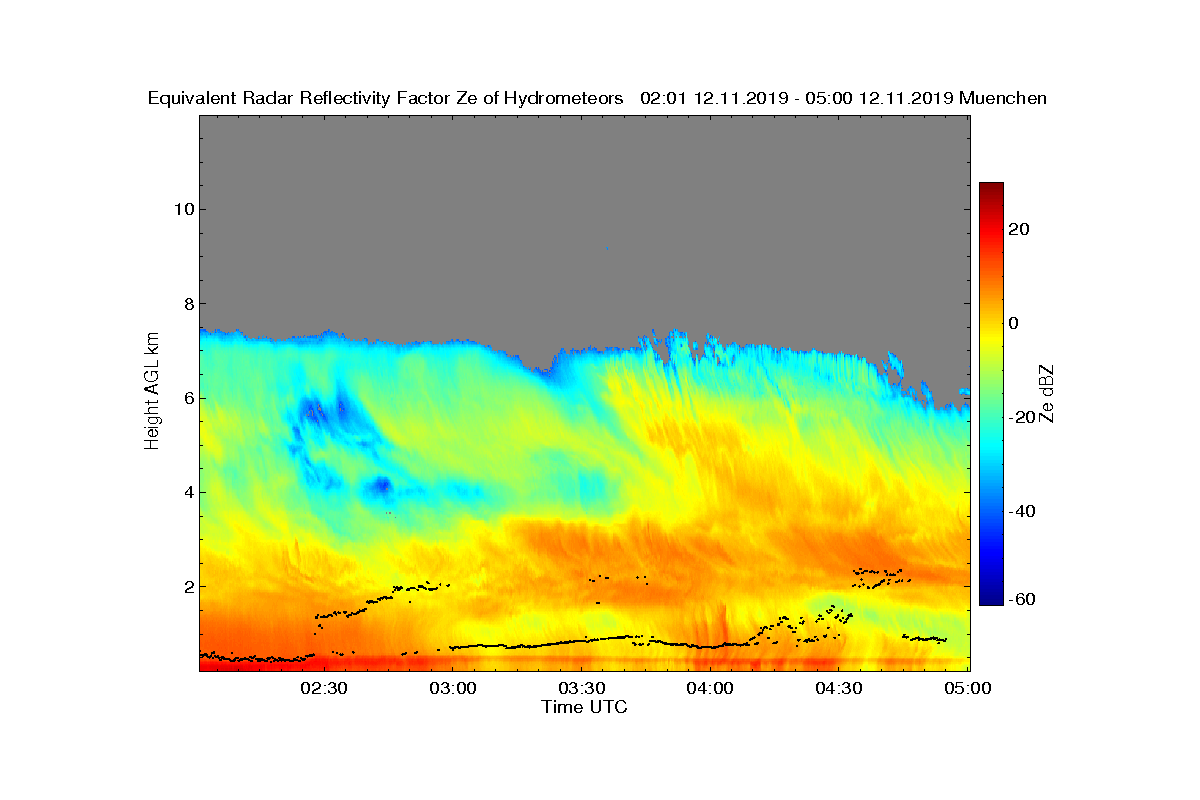Click the '0' colorbar value
Image resolution: width=1200 pixels, height=800 pixels.
point(1013,323)
